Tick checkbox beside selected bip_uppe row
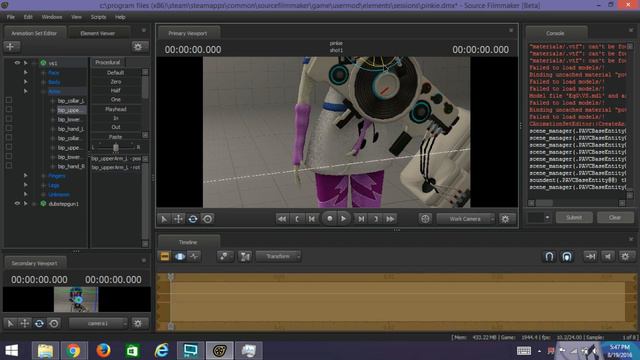The width and height of the screenshot is (640, 360). coord(9,109)
